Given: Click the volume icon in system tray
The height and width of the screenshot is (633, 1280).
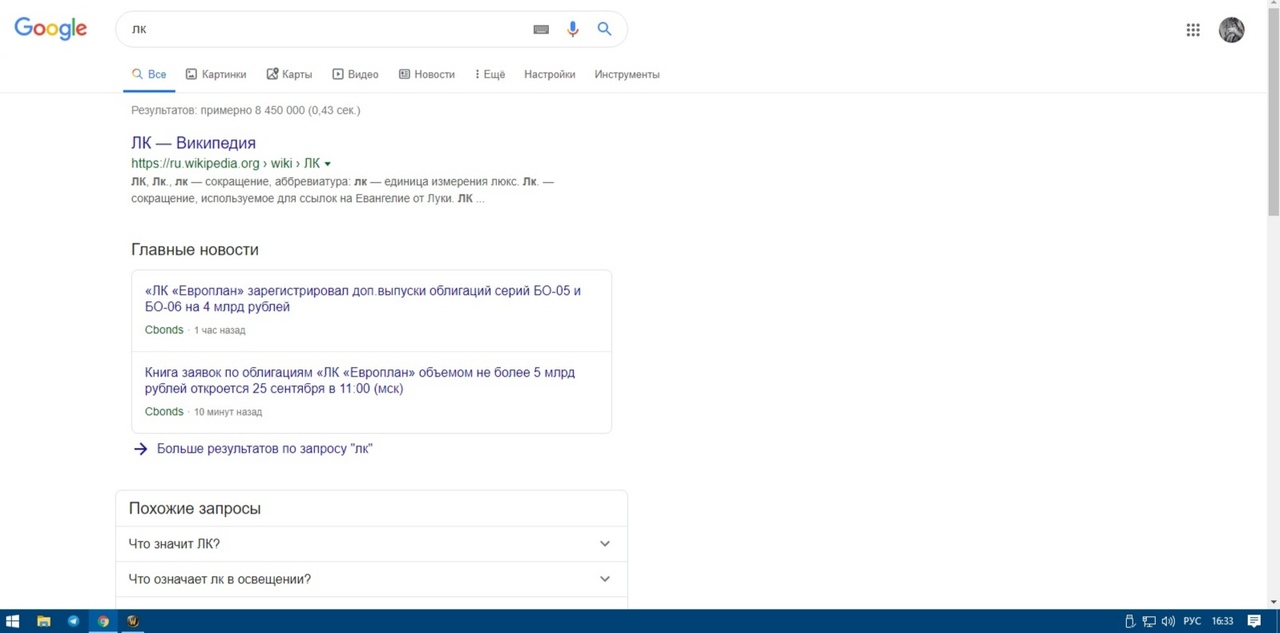Looking at the screenshot, I should tap(1168, 621).
